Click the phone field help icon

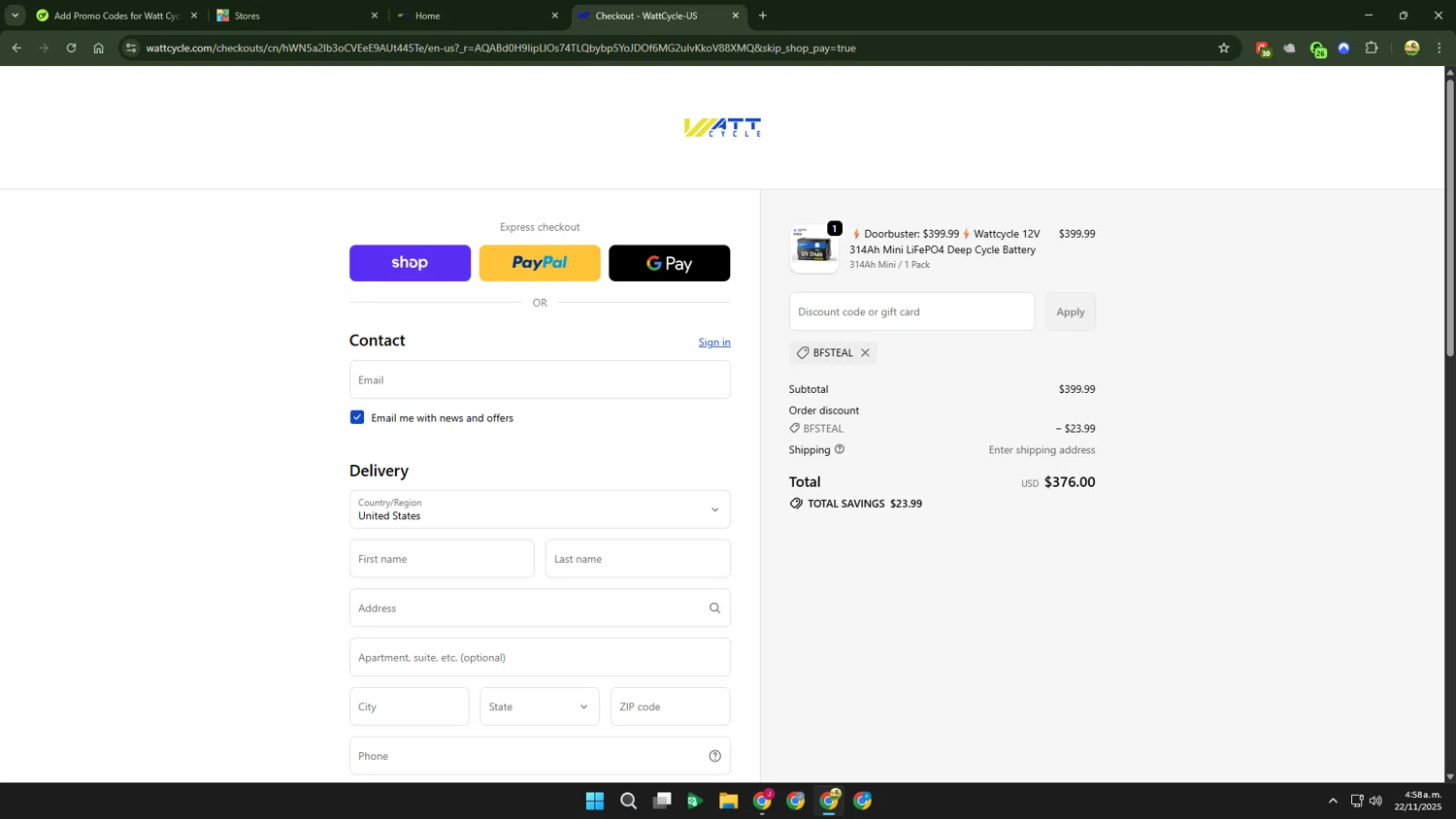point(714,756)
